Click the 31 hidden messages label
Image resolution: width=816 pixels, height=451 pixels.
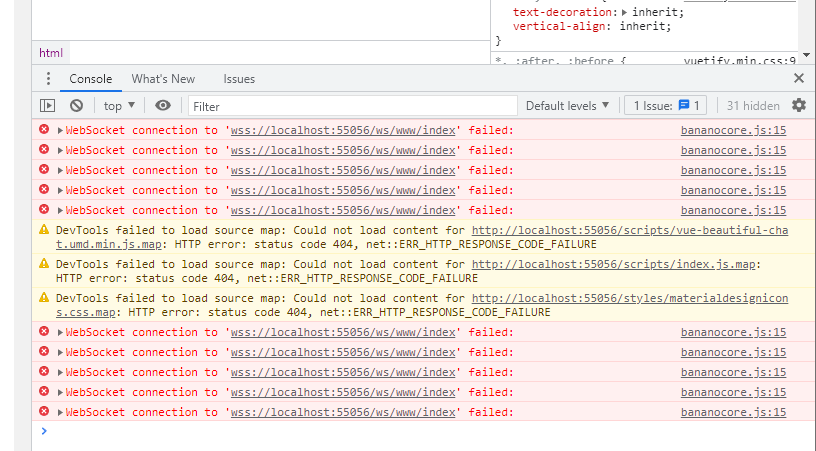(x=753, y=106)
